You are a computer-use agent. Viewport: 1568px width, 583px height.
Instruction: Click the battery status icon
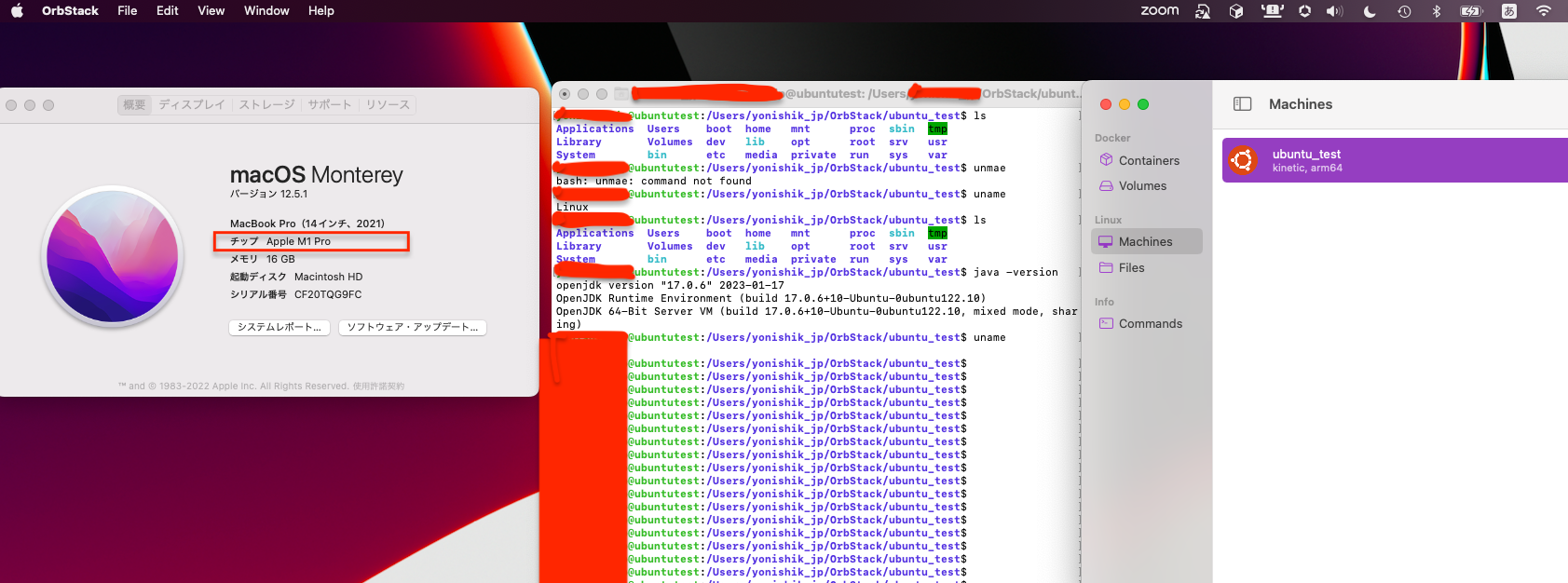[1471, 11]
